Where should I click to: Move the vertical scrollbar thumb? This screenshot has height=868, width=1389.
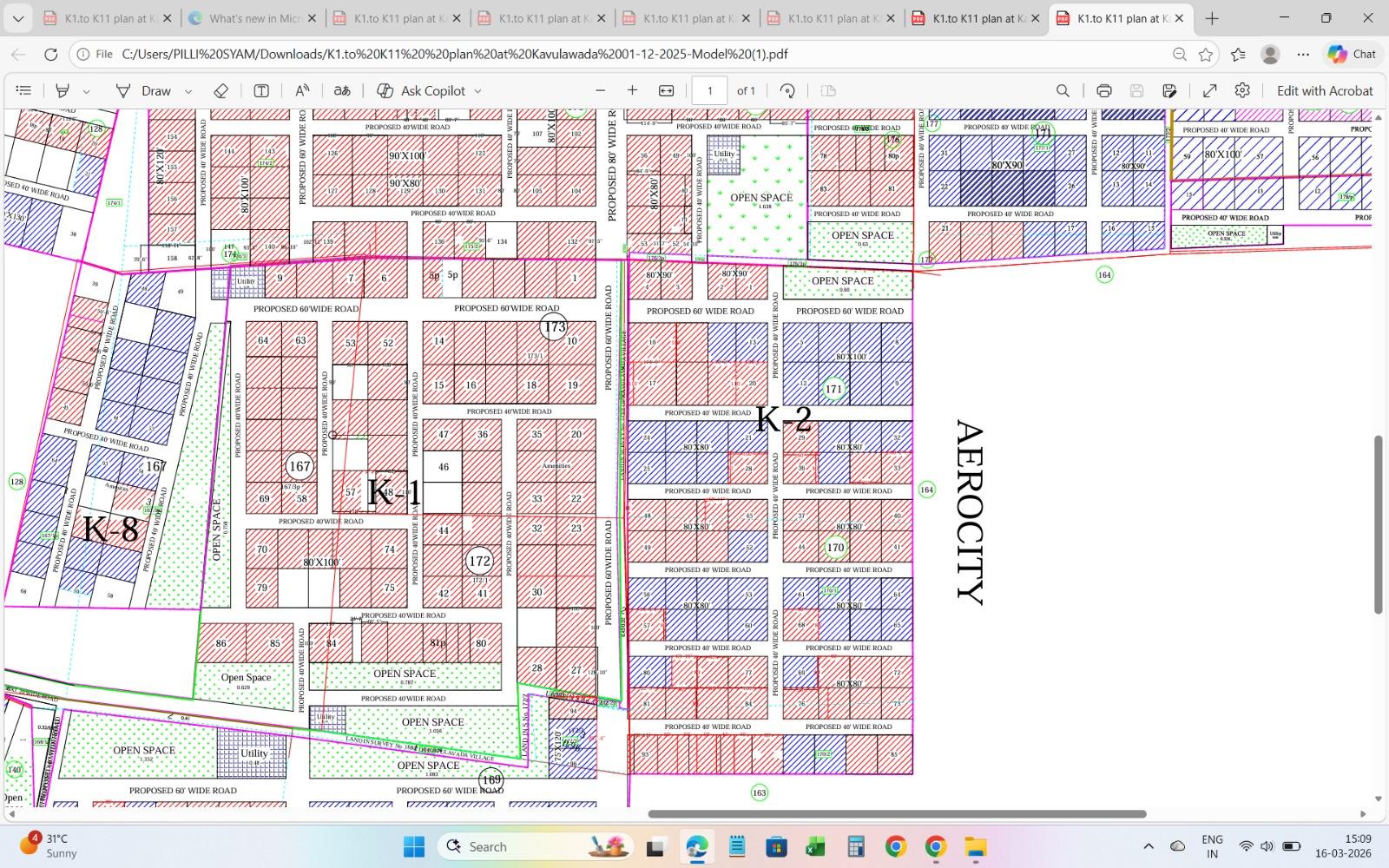point(1378,524)
